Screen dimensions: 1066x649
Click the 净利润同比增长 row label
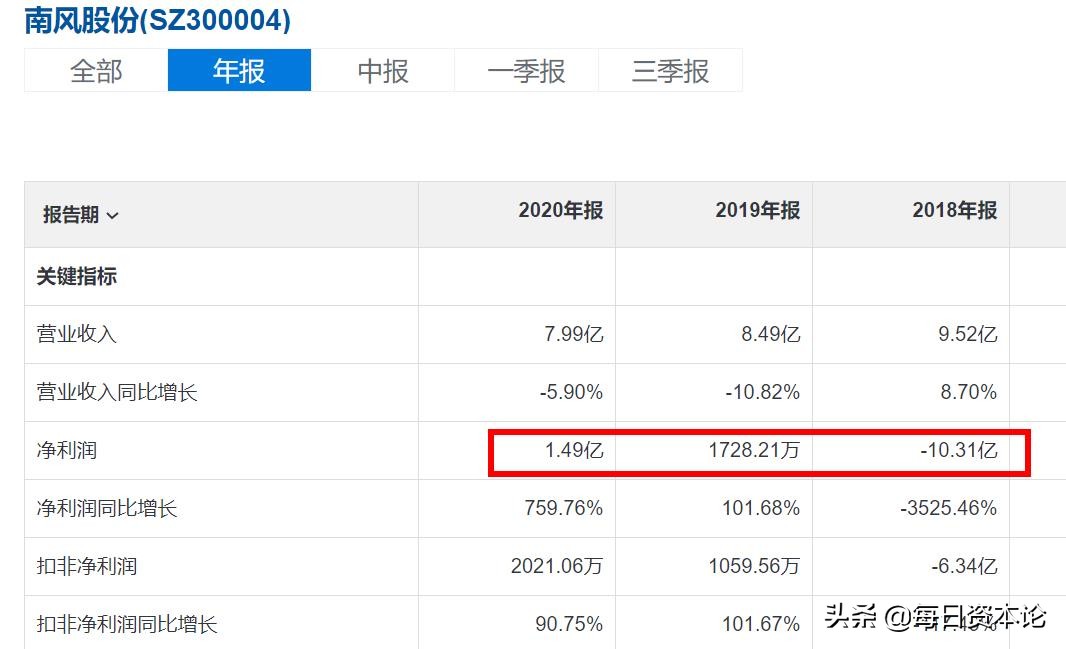pos(107,508)
